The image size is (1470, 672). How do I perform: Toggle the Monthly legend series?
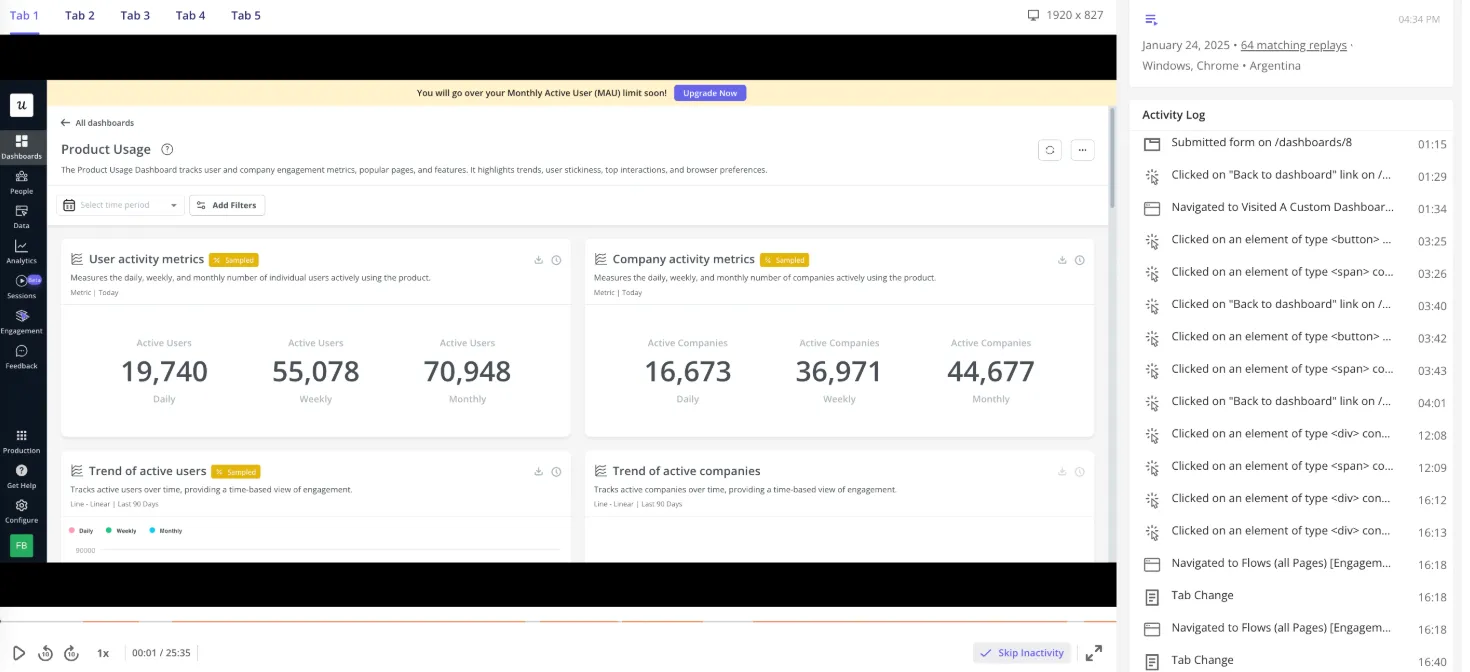pos(166,531)
